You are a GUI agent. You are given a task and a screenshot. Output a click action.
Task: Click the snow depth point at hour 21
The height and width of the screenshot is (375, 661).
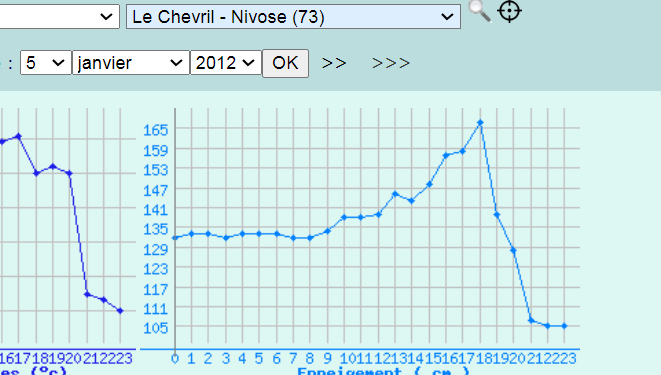(531, 321)
